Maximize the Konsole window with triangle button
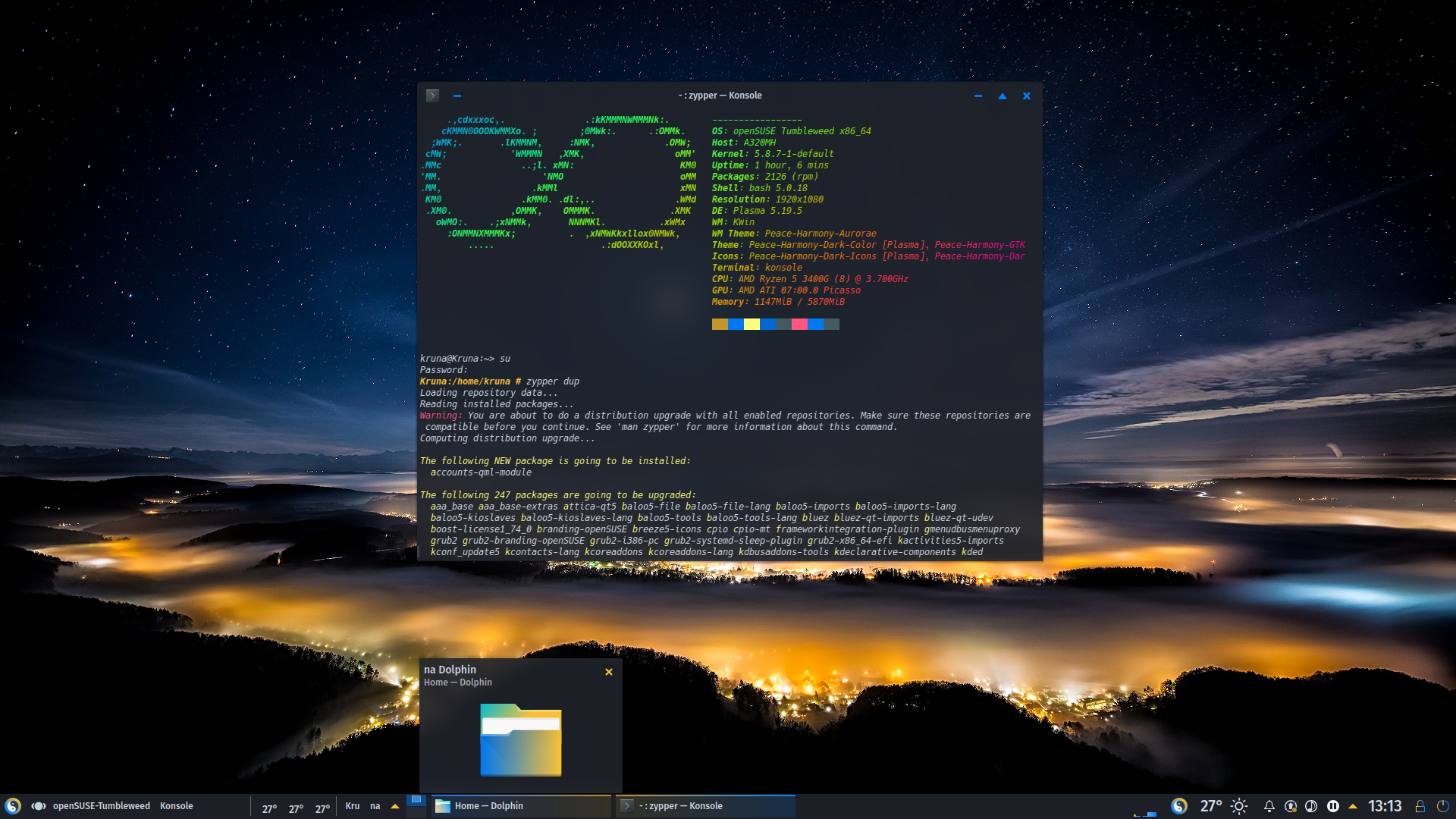The width and height of the screenshot is (1456, 819). (x=1003, y=96)
